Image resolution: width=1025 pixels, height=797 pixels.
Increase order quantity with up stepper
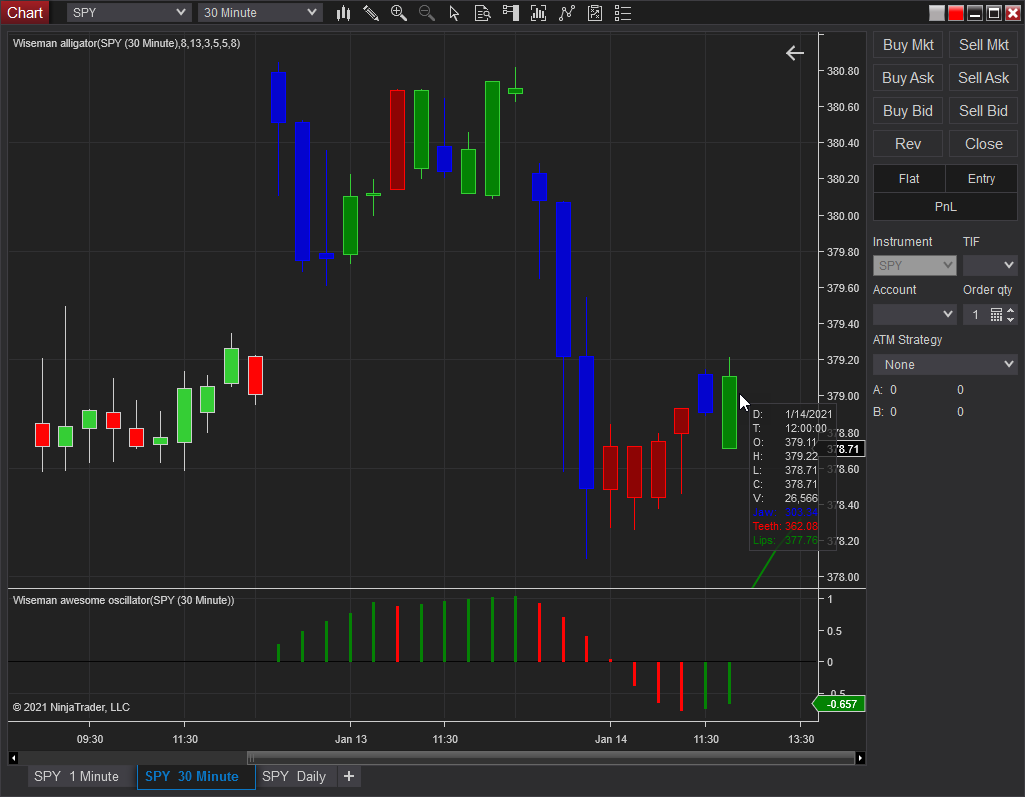(x=1011, y=311)
